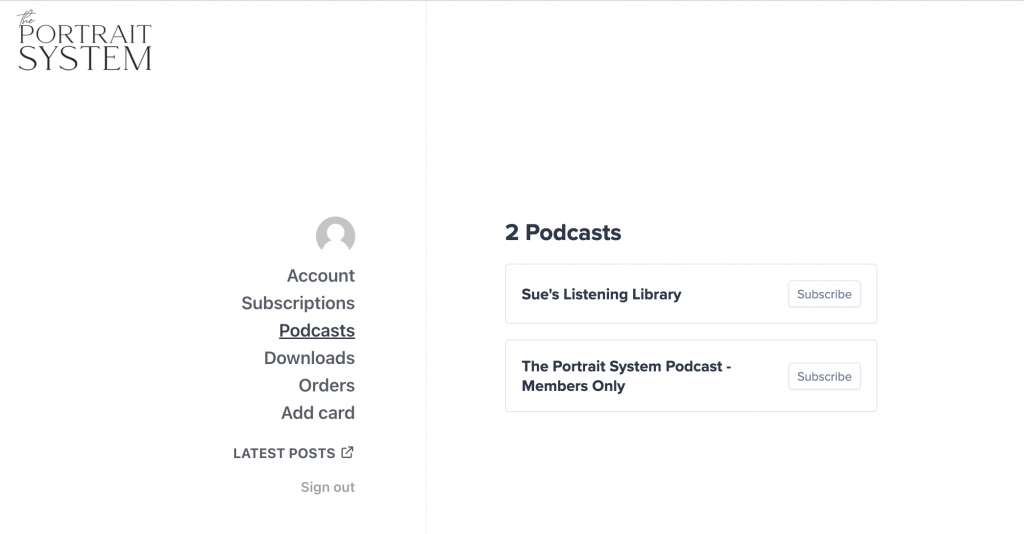Open the Add card option
Image resolution: width=1024 pixels, height=534 pixels.
pos(318,413)
